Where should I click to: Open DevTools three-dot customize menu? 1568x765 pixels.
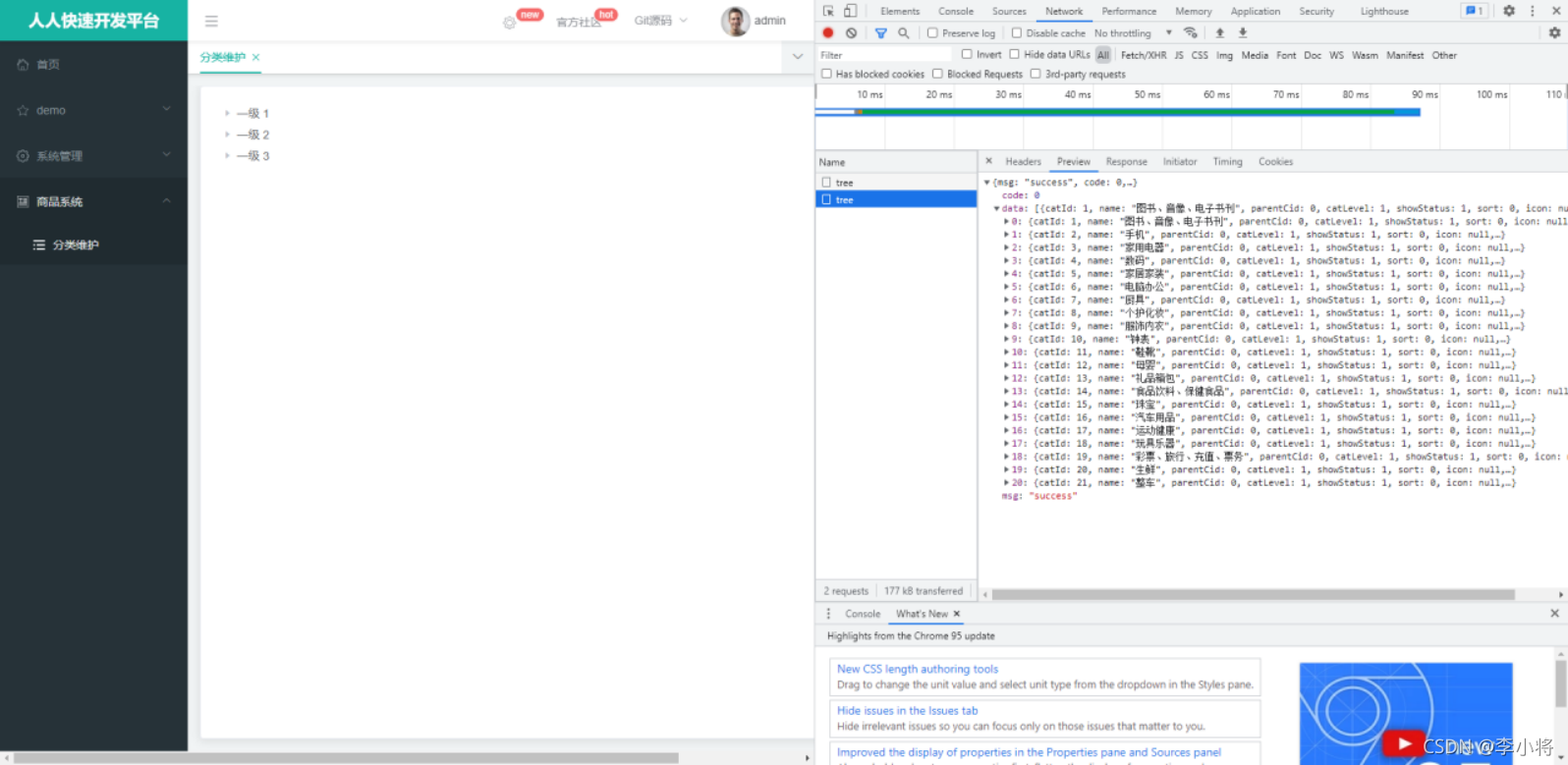(1532, 11)
